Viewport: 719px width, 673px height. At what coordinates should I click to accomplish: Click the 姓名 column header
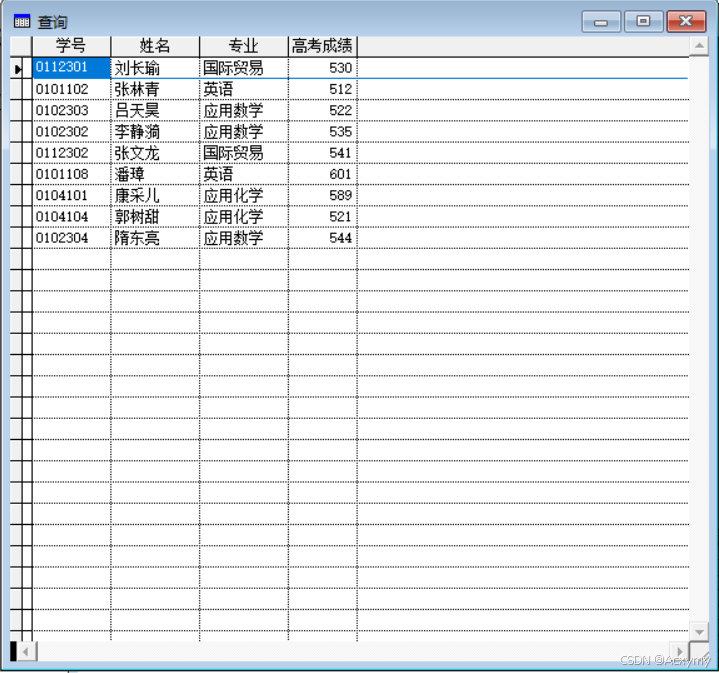[155, 46]
